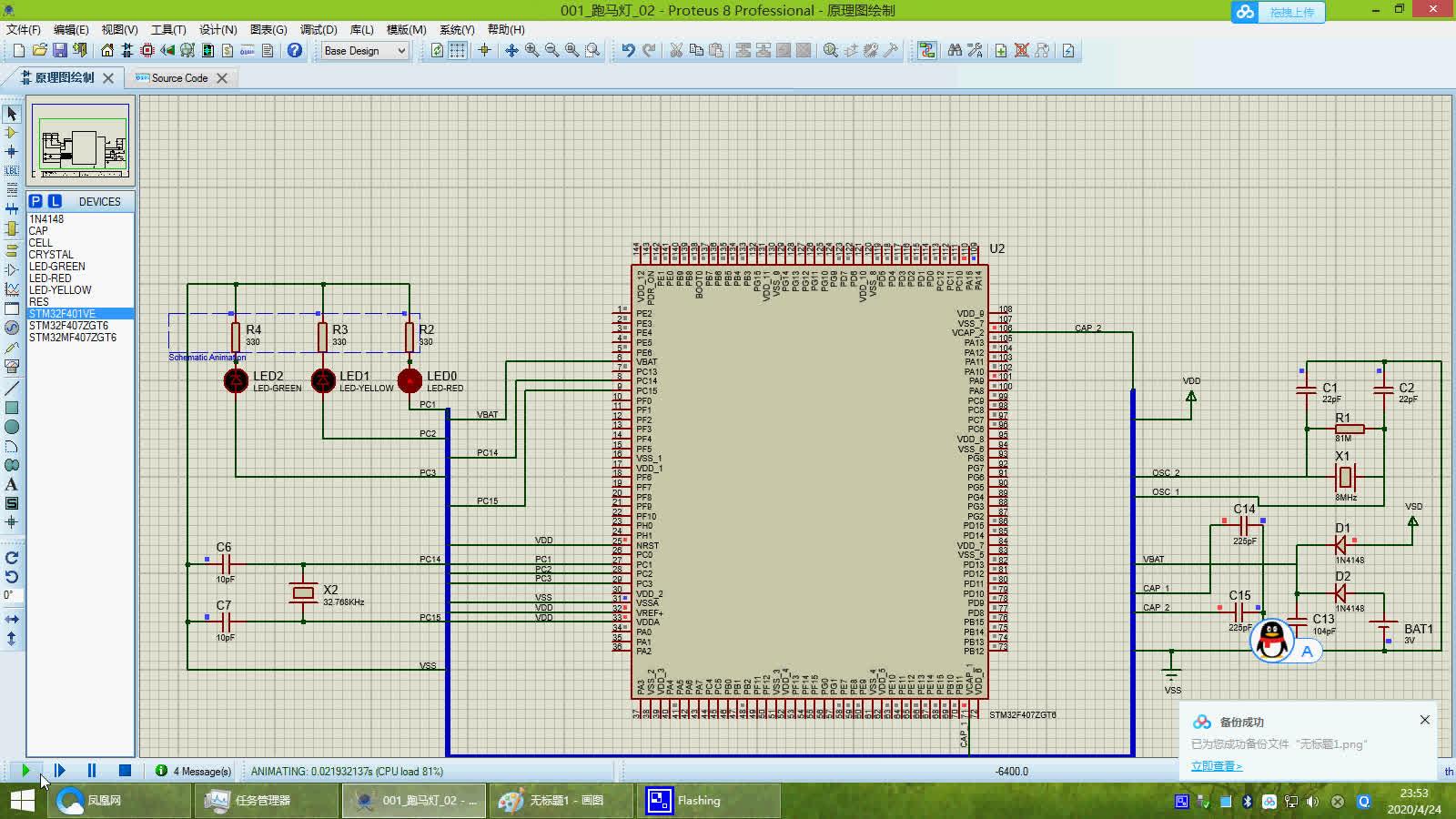1456x819 pixels.
Task: Open the 文件(F) menu
Action: coord(23,29)
